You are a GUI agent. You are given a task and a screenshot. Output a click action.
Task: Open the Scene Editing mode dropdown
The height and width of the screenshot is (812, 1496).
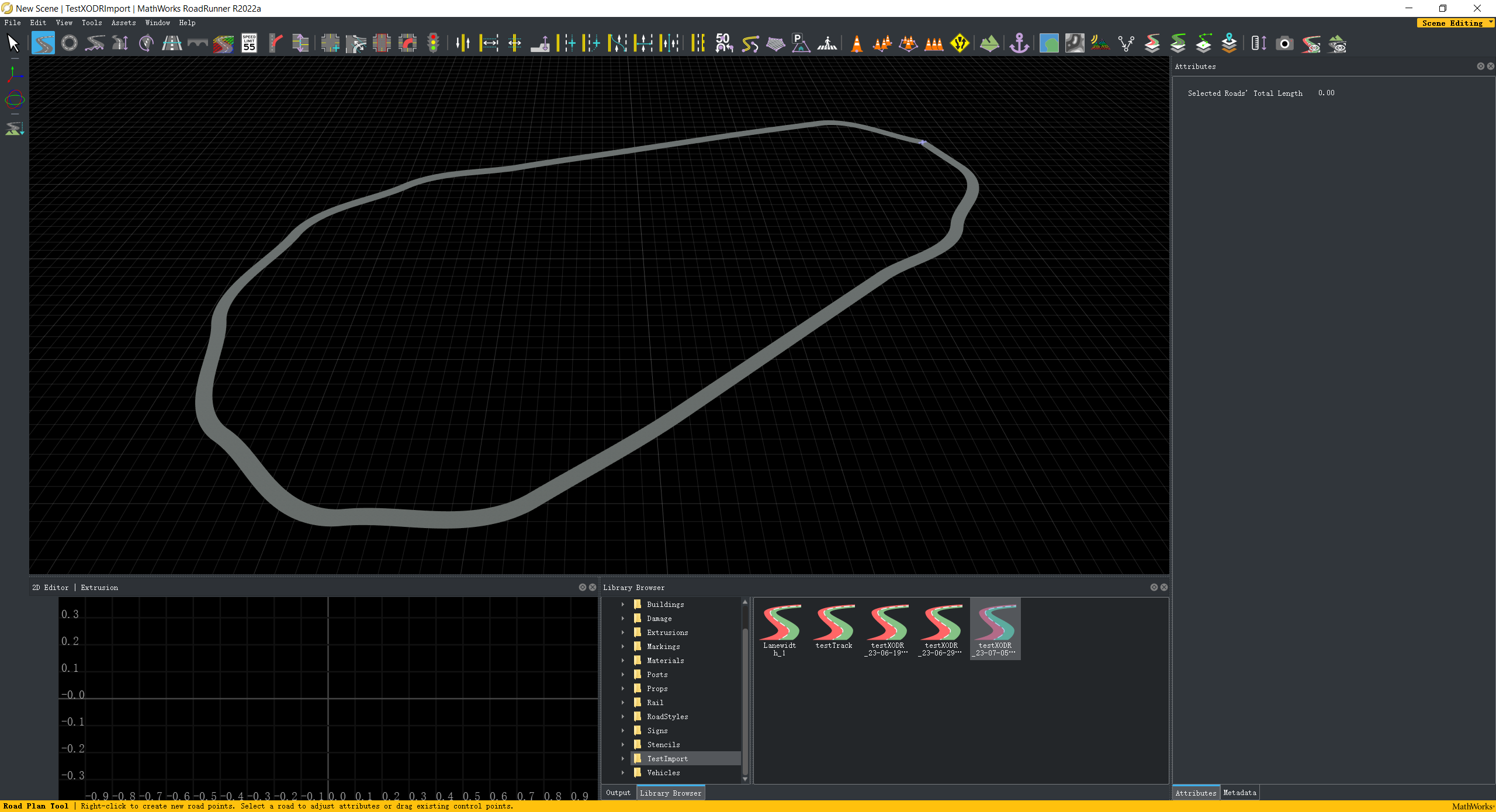[x=1455, y=23]
